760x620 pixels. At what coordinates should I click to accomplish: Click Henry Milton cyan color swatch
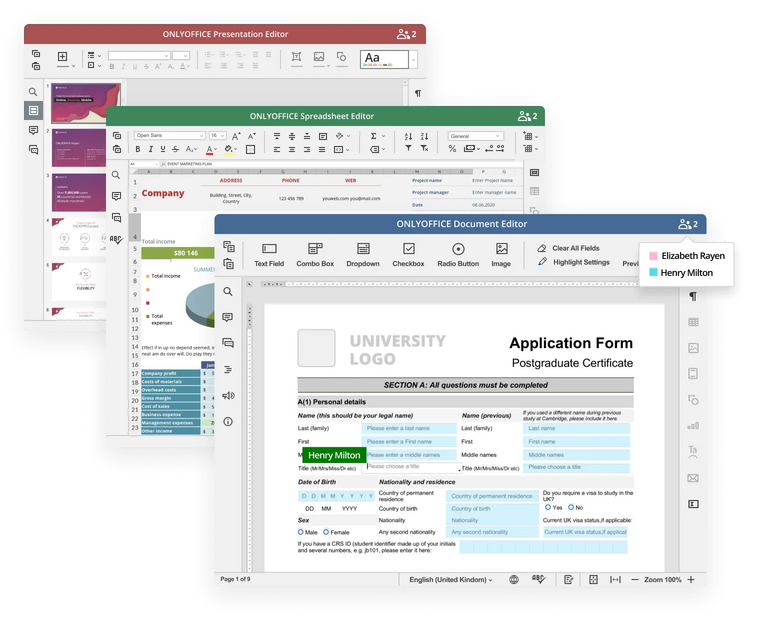coord(653,272)
